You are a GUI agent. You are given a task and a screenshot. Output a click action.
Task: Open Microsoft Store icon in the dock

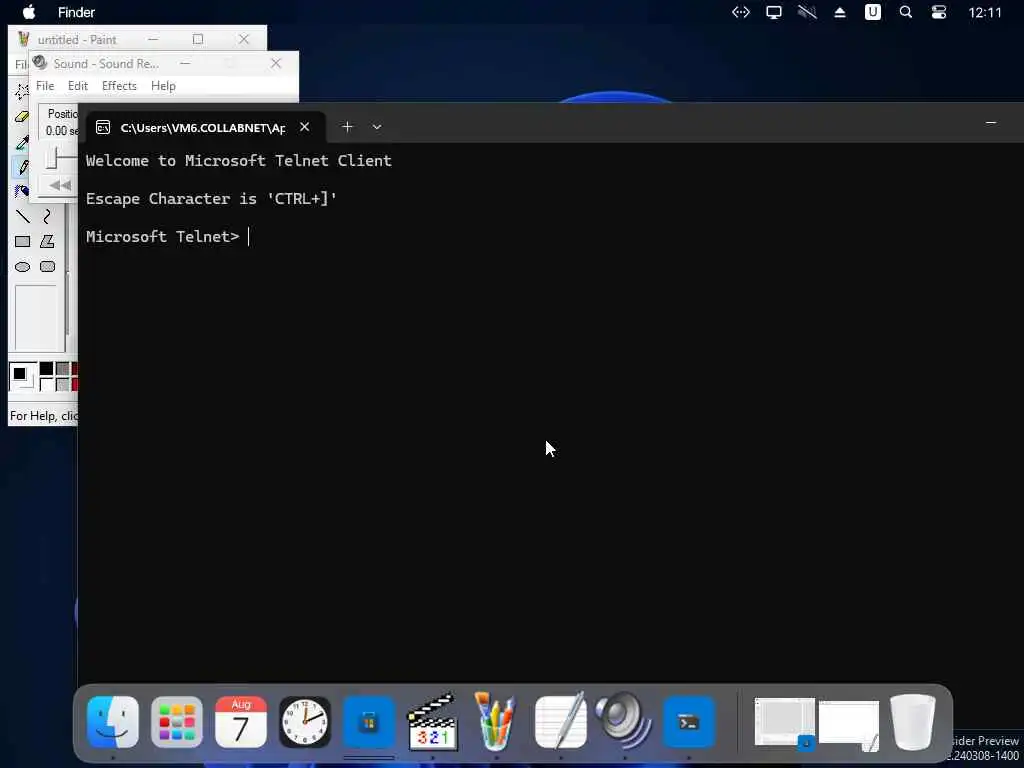pos(369,722)
